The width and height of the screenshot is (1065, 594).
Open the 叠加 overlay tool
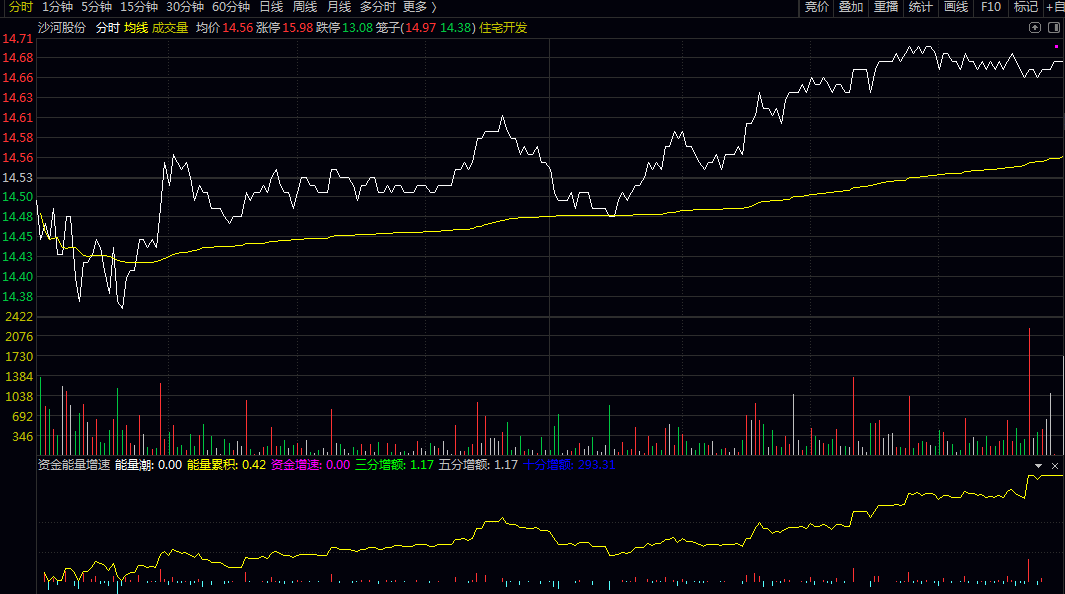[x=851, y=7]
